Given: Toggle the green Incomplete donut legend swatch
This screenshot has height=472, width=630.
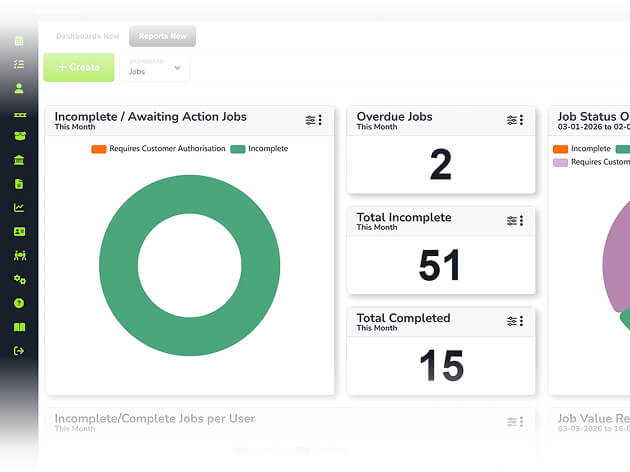Looking at the screenshot, I should pos(238,149).
